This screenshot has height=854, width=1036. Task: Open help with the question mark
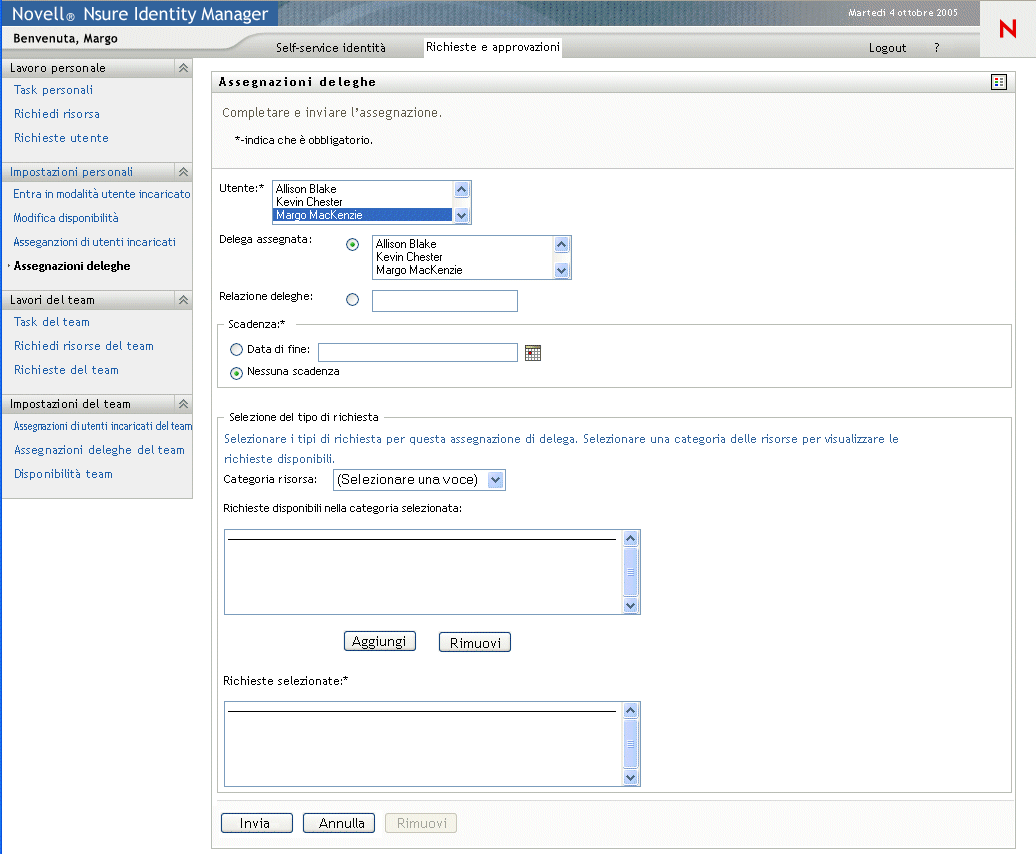coord(937,48)
